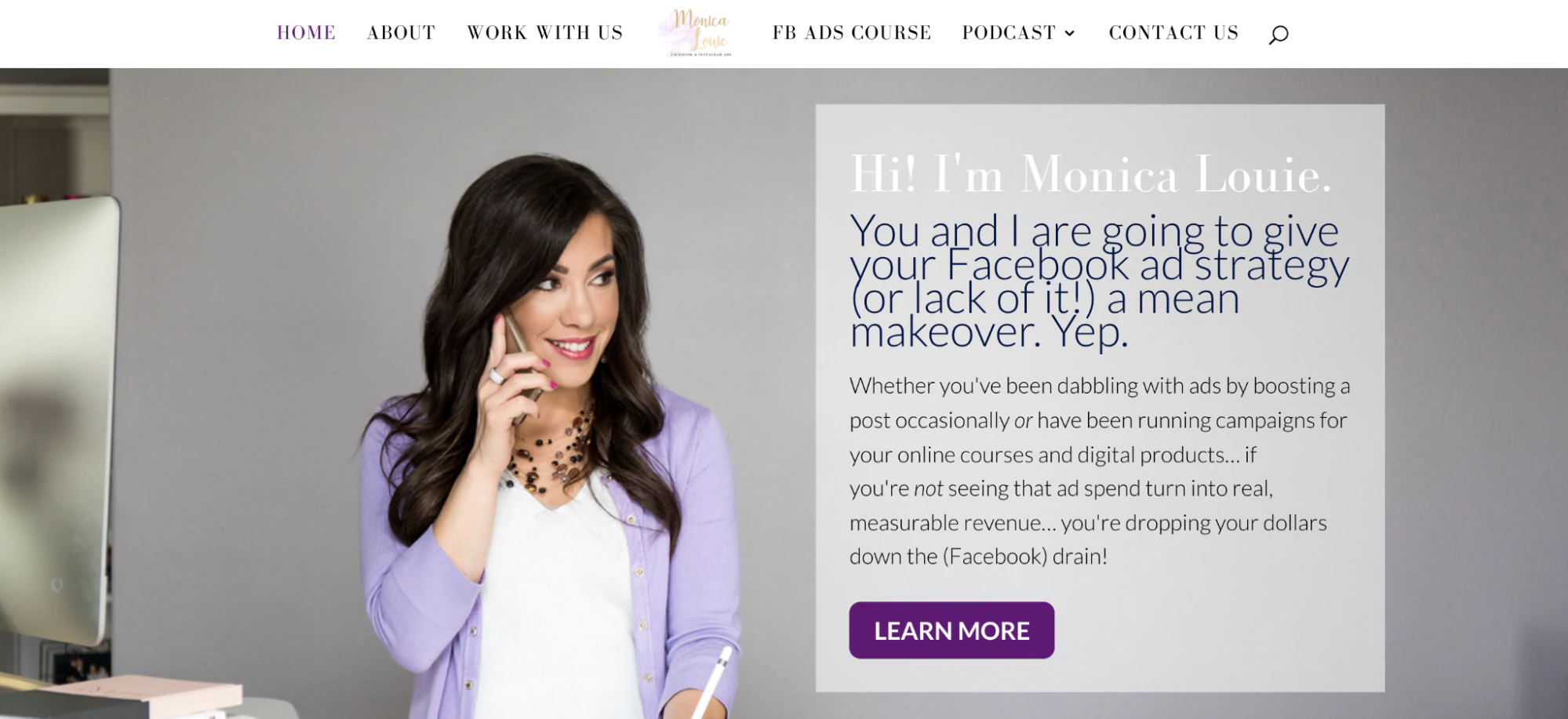
Task: Click the Learn More button
Action: [951, 630]
